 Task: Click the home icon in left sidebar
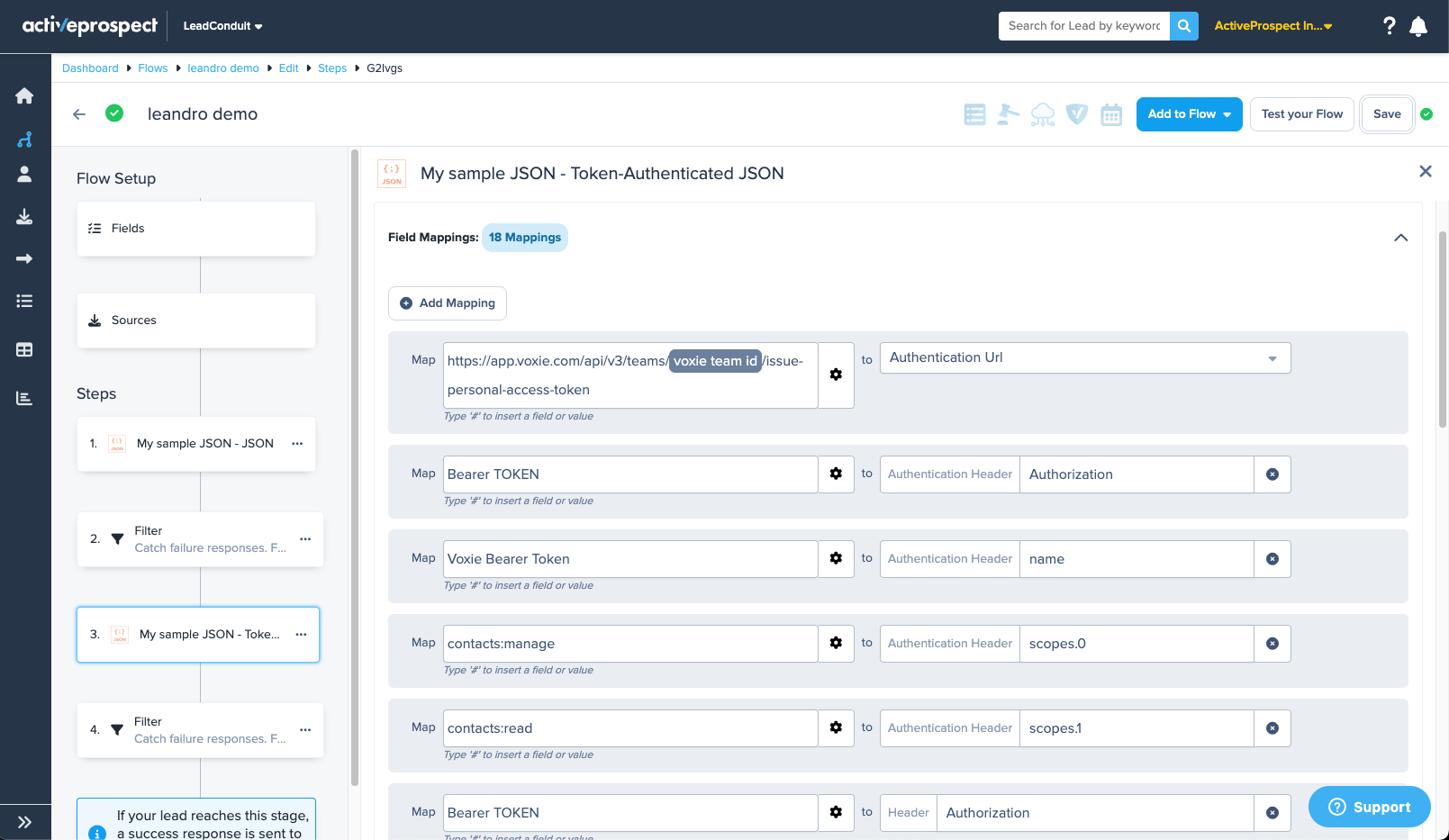point(24,96)
